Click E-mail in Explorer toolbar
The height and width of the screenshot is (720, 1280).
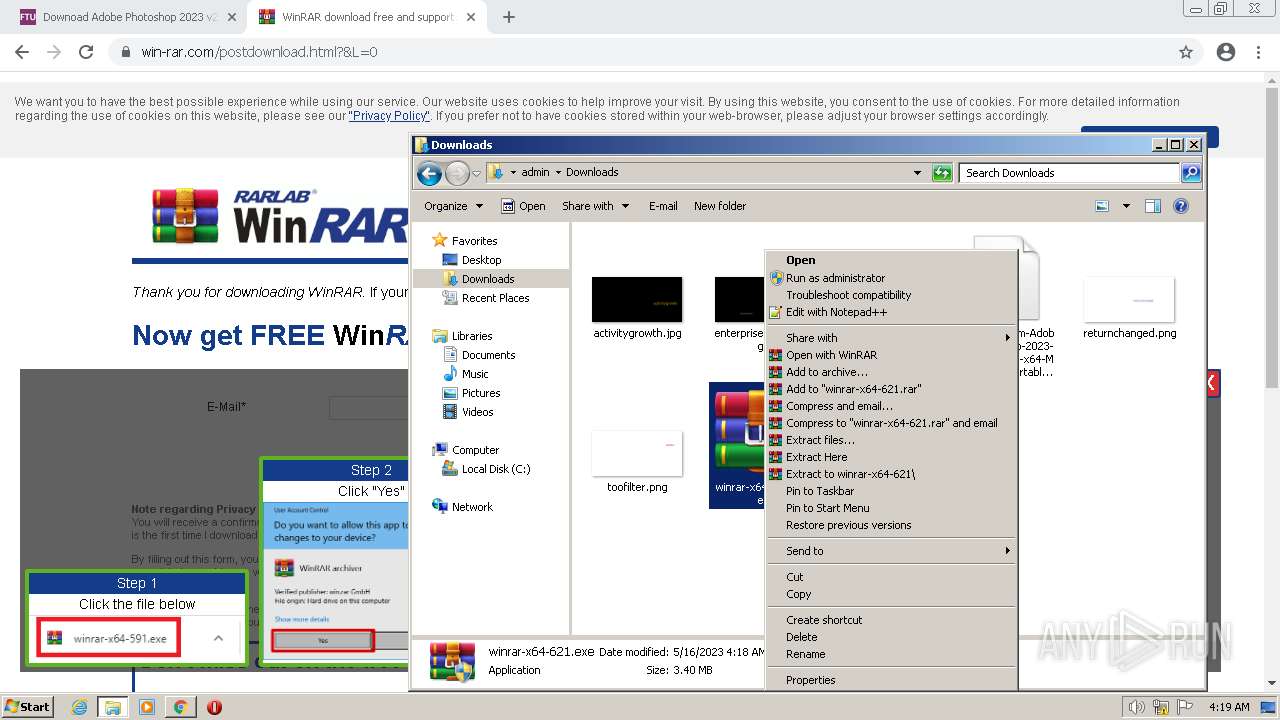(663, 206)
